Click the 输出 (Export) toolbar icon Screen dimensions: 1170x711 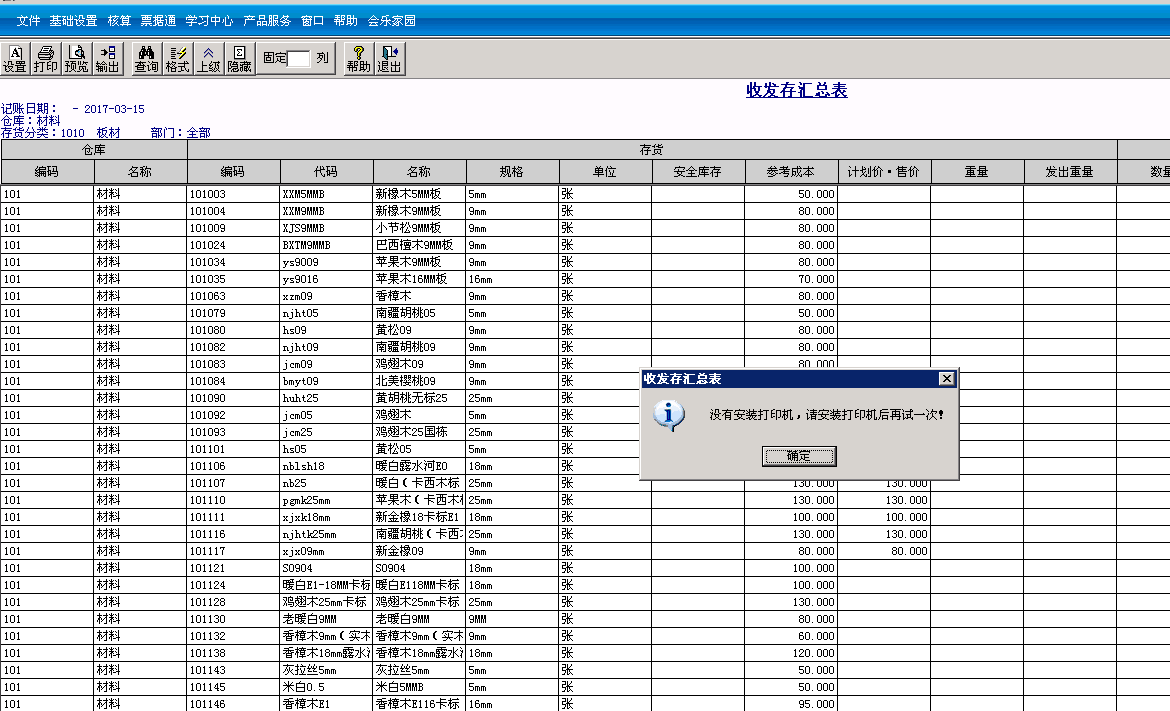pyautogui.click(x=107, y=57)
